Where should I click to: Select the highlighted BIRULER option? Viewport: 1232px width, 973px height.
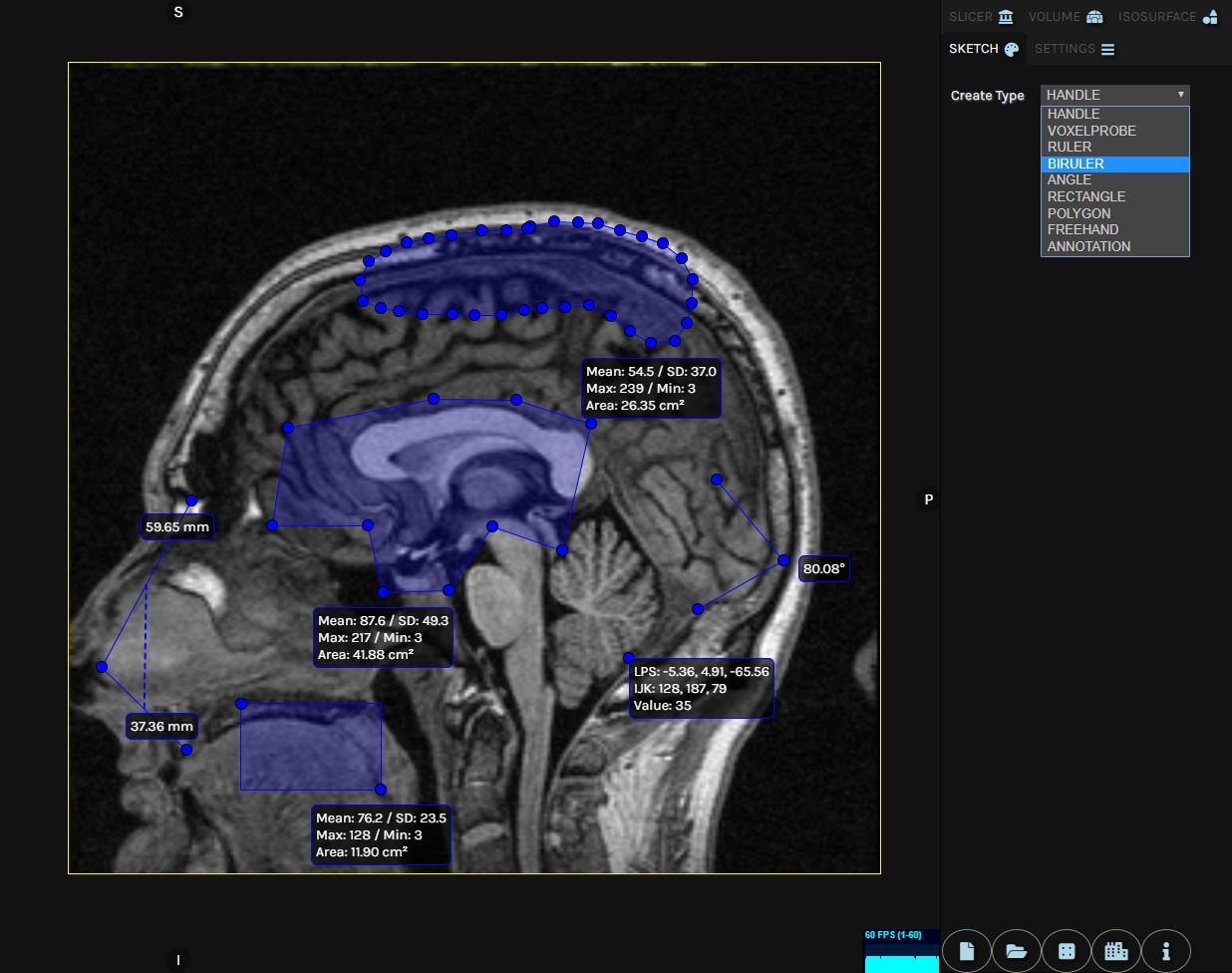(1115, 163)
